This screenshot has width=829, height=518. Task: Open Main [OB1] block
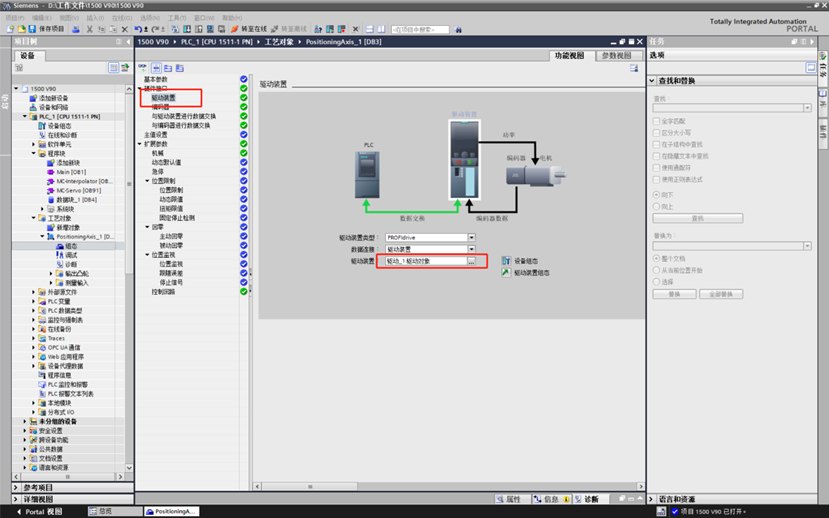click(71, 172)
